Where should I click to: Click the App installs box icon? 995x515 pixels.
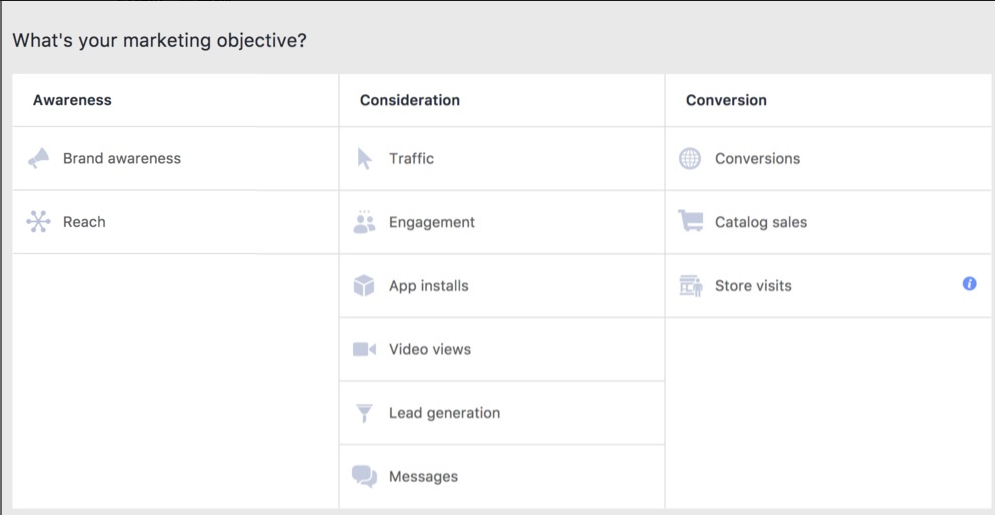click(364, 285)
